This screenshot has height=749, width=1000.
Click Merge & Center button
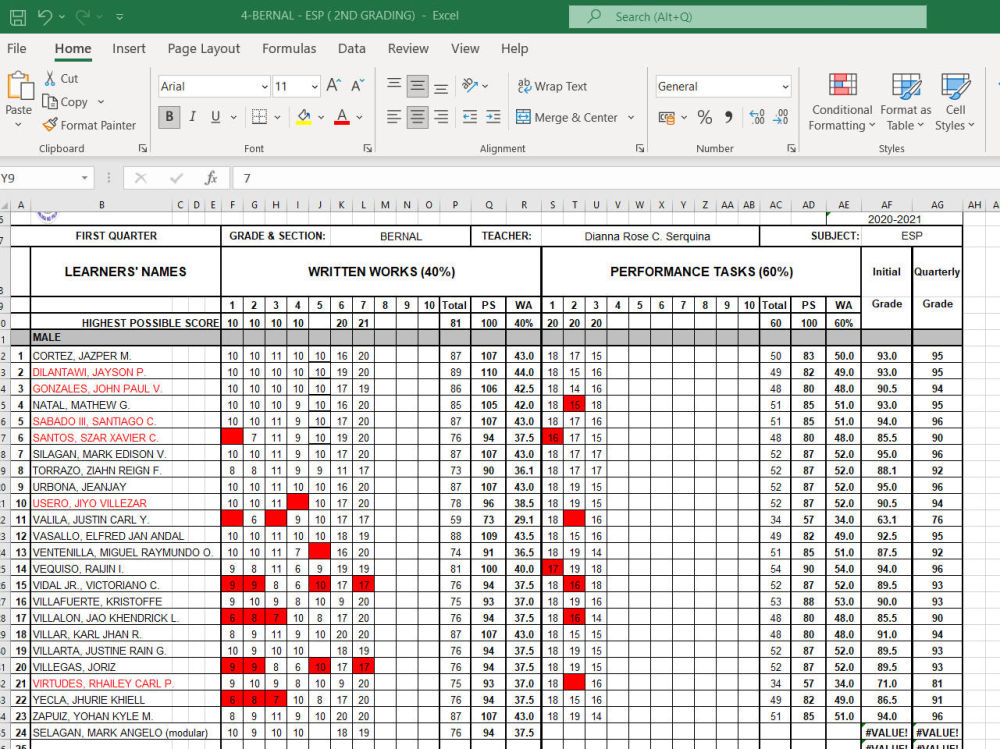point(568,117)
